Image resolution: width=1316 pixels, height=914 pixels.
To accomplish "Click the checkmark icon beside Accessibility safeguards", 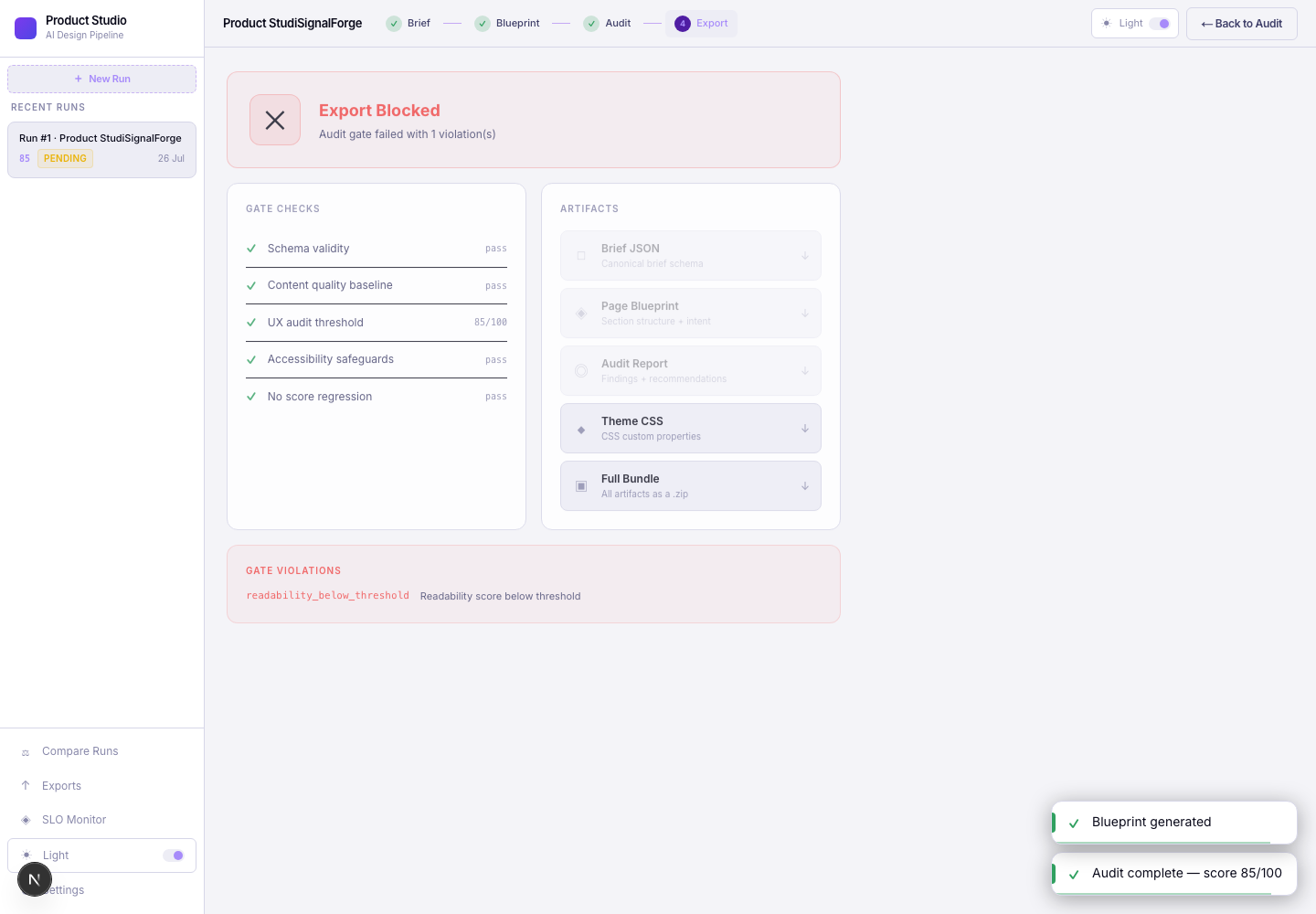I will [251, 359].
